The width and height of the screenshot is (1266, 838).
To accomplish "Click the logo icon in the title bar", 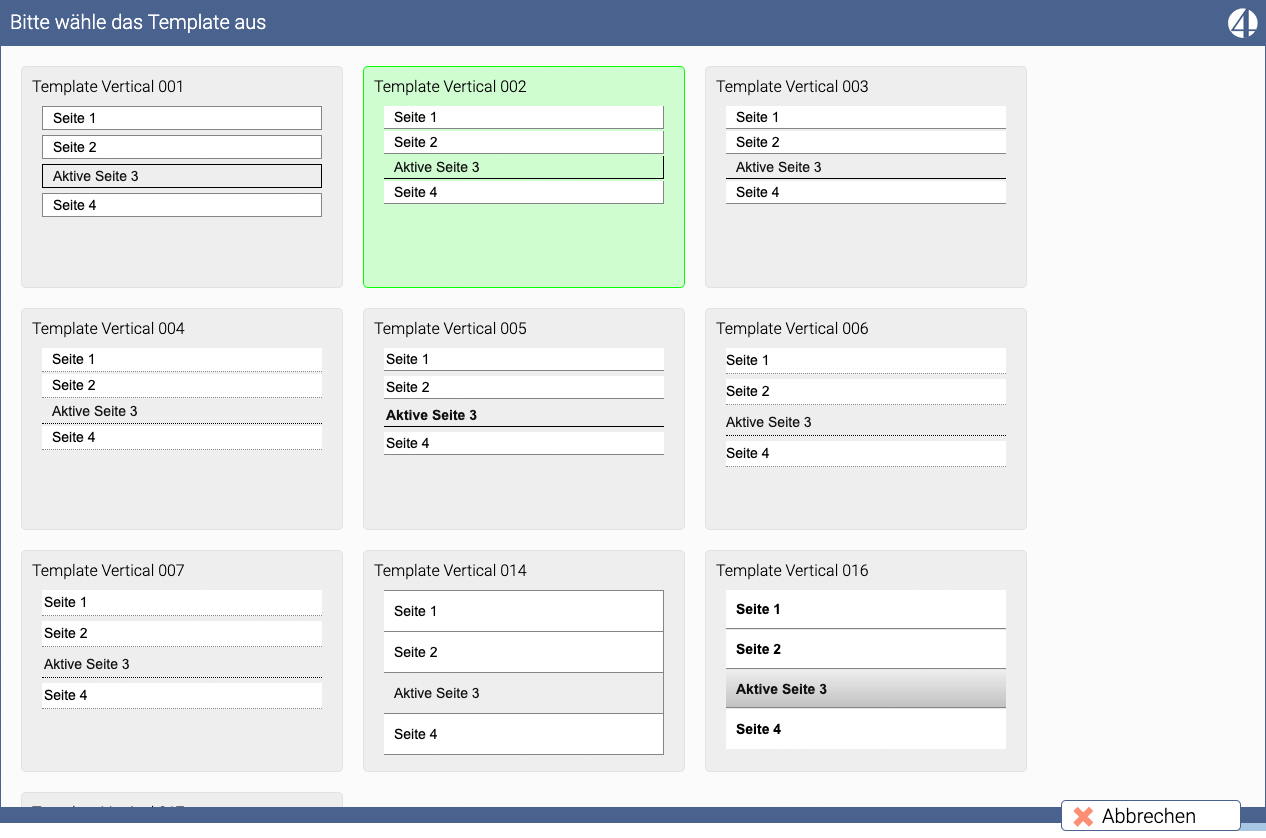I will pos(1242,22).
